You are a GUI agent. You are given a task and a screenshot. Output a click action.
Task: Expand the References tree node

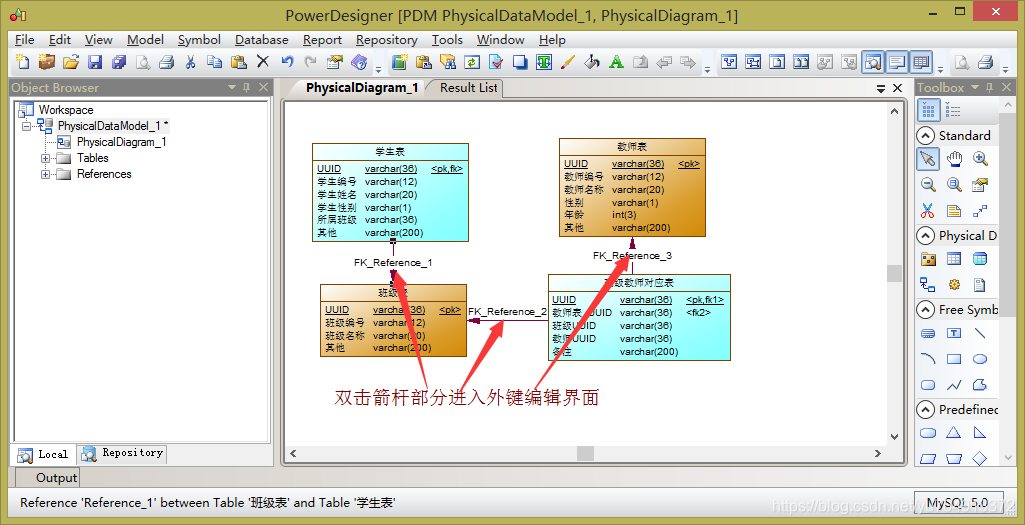[45, 175]
